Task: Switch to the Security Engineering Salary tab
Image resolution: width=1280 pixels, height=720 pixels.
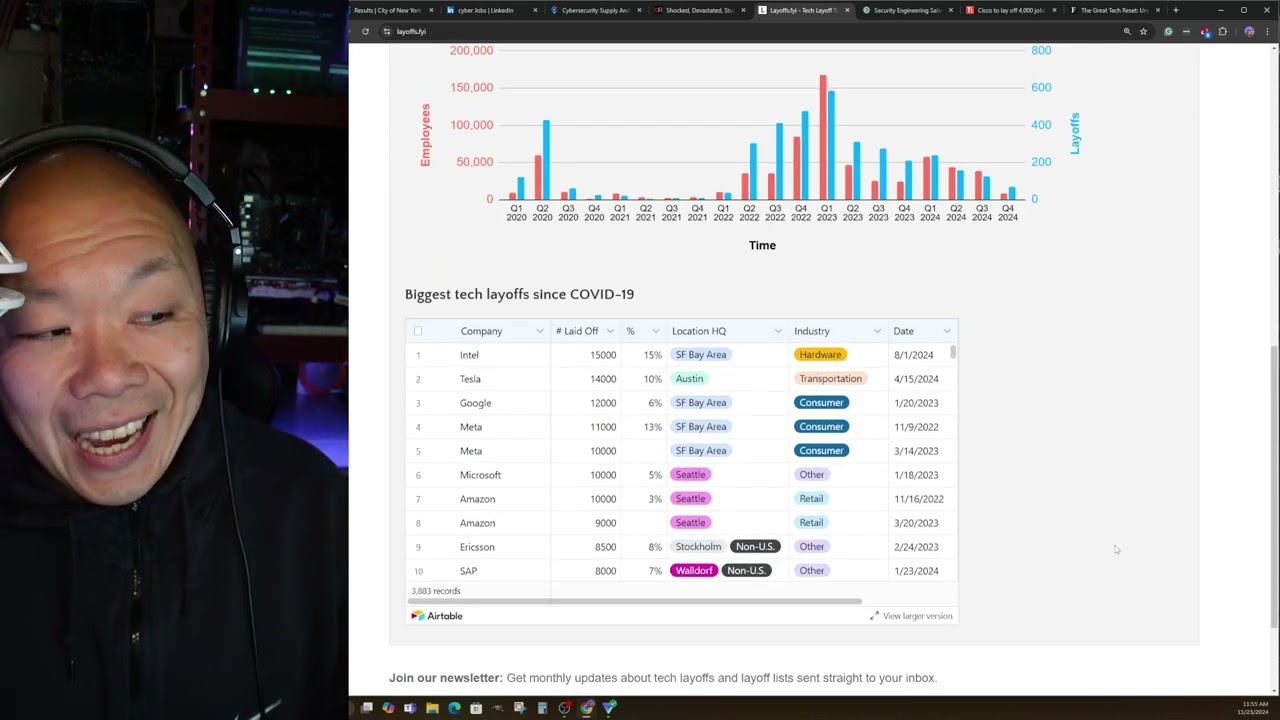Action: point(907,10)
